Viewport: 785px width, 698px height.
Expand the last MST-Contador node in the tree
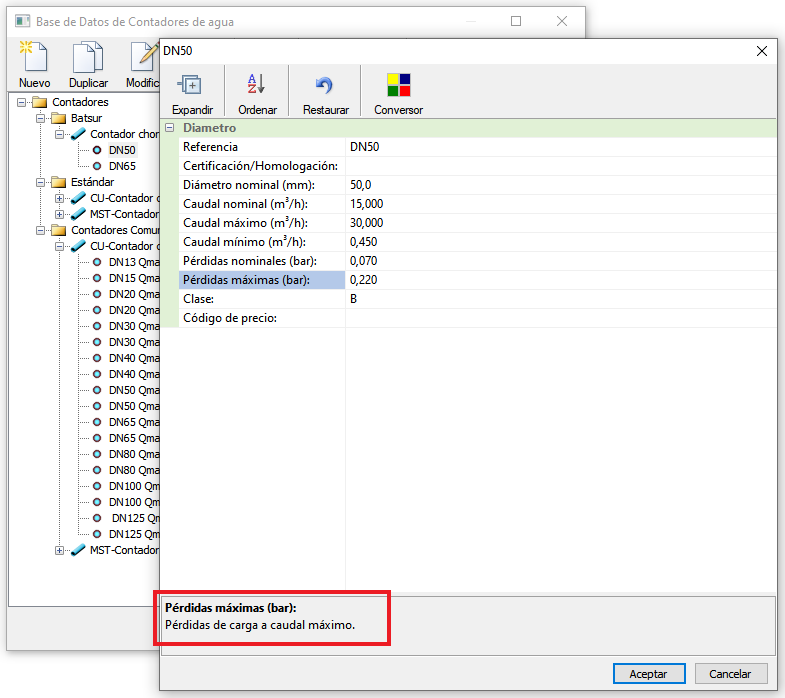60,550
